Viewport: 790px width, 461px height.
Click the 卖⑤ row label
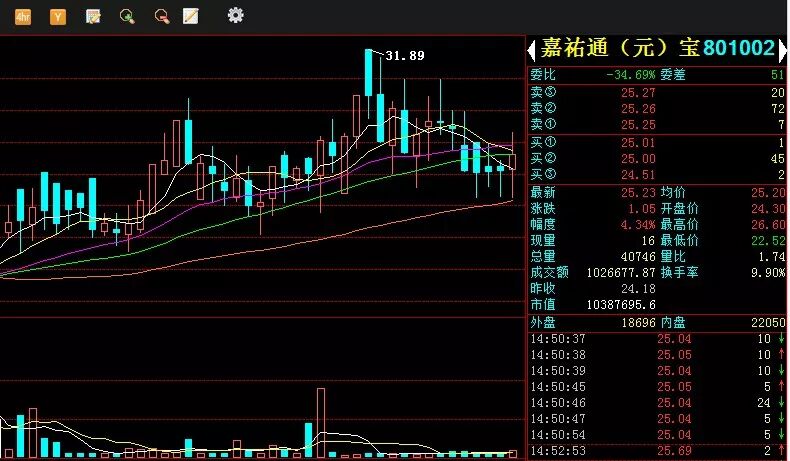[543, 92]
